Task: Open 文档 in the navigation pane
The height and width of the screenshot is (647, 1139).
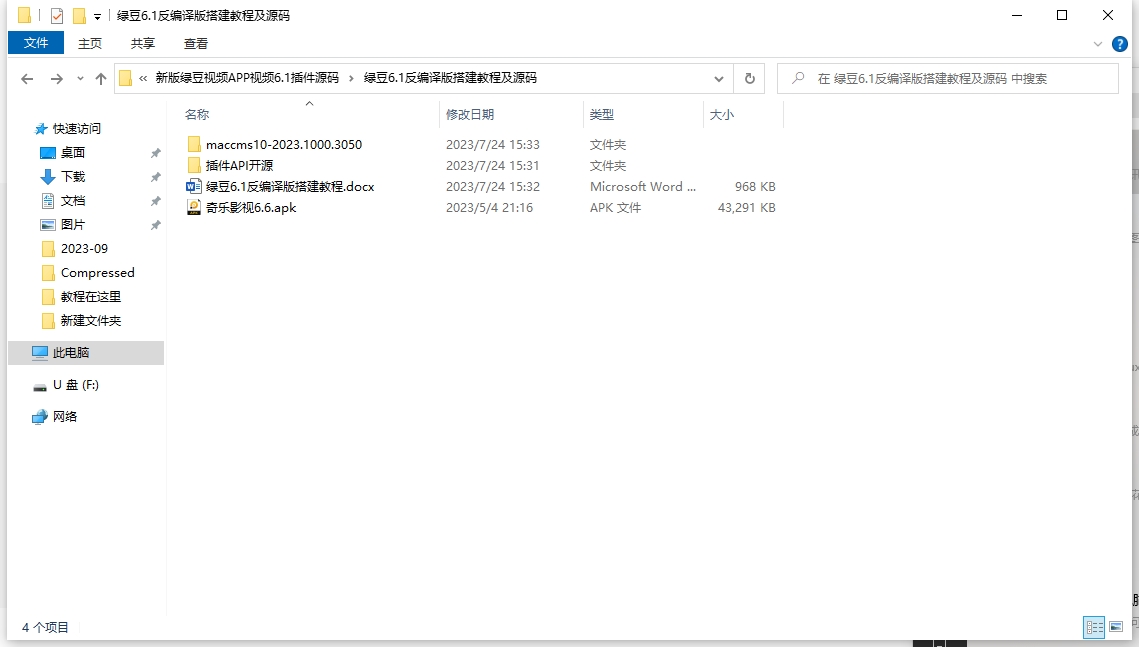Action: [x=73, y=200]
